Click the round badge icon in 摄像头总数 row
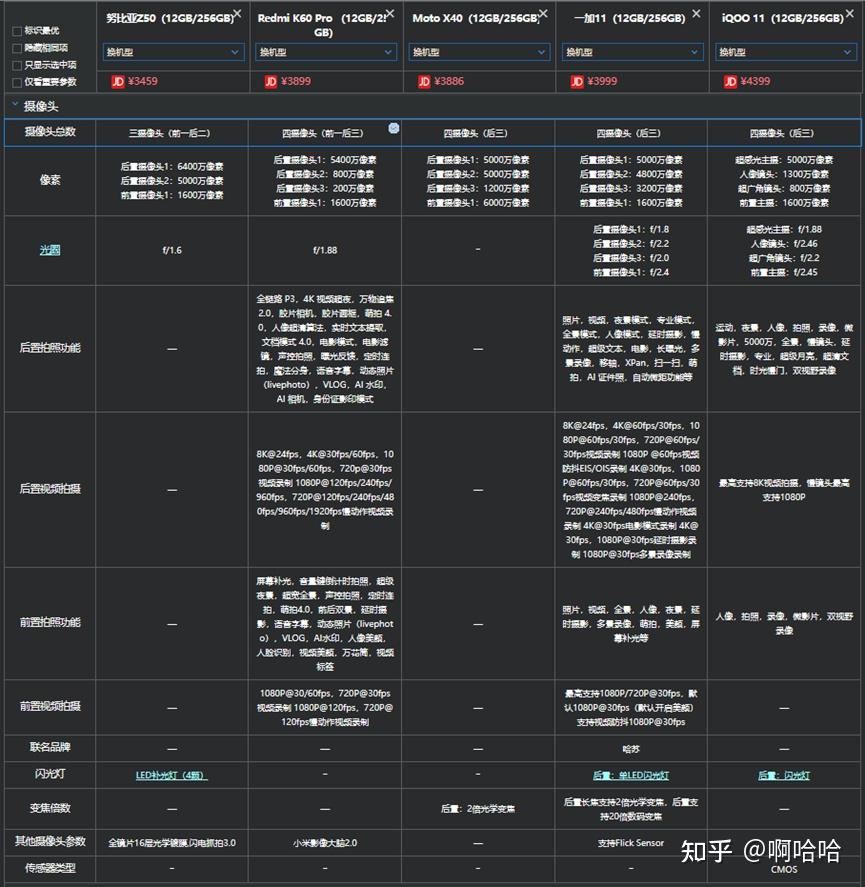This screenshot has height=887, width=865. [x=394, y=128]
